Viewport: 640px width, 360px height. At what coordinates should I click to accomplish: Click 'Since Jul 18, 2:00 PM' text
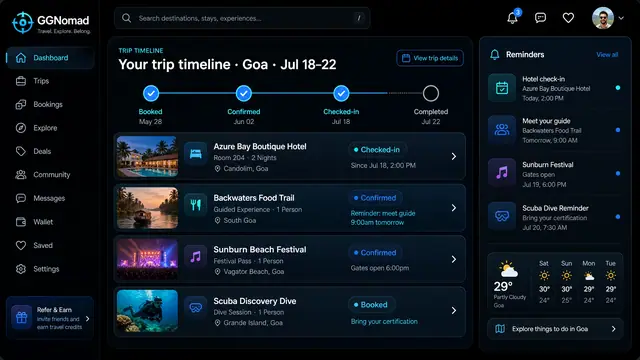pos(383,165)
